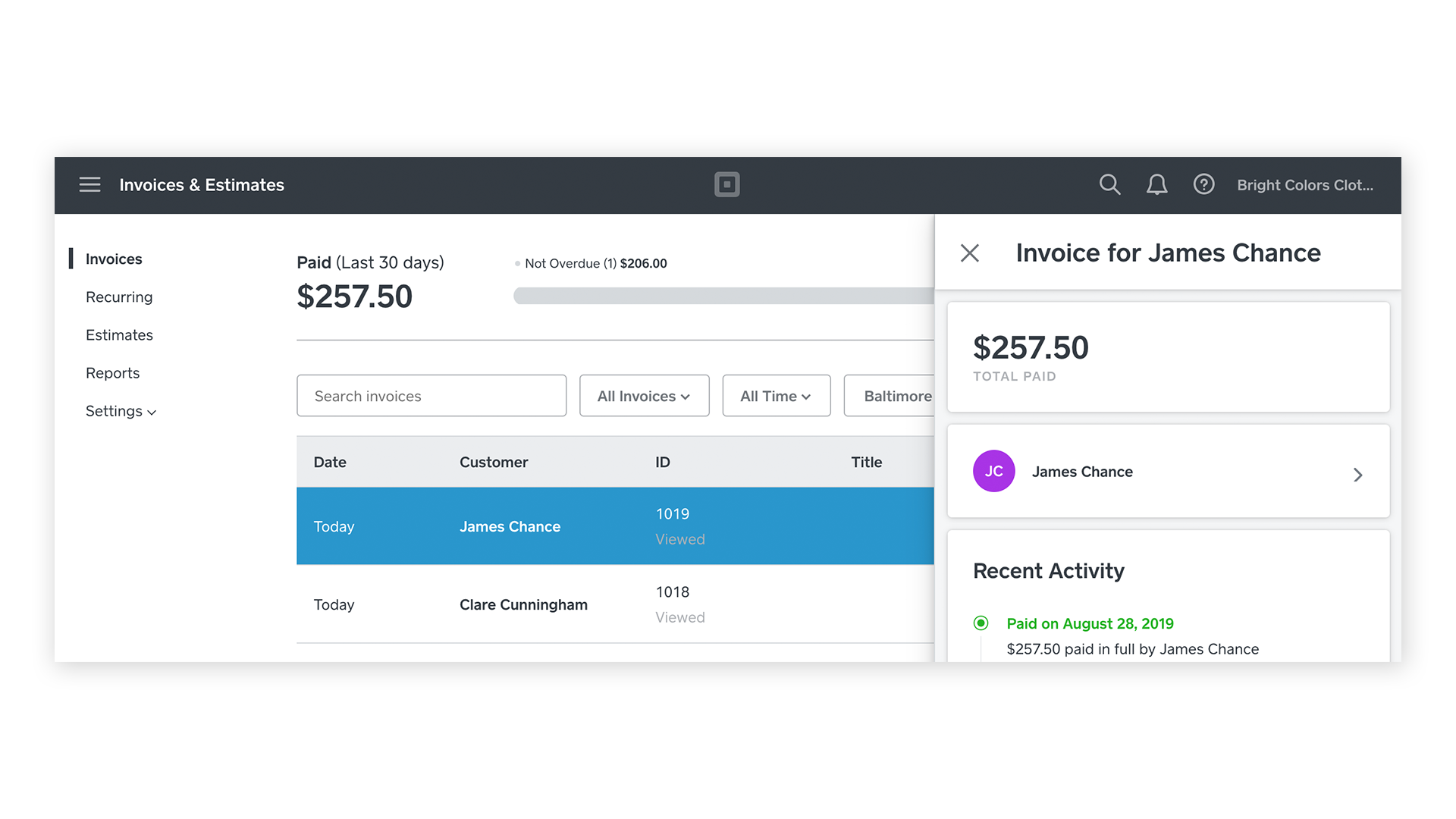Expand the All Invoices dropdown
Viewport: 1456px width, 819px height.
(x=644, y=395)
